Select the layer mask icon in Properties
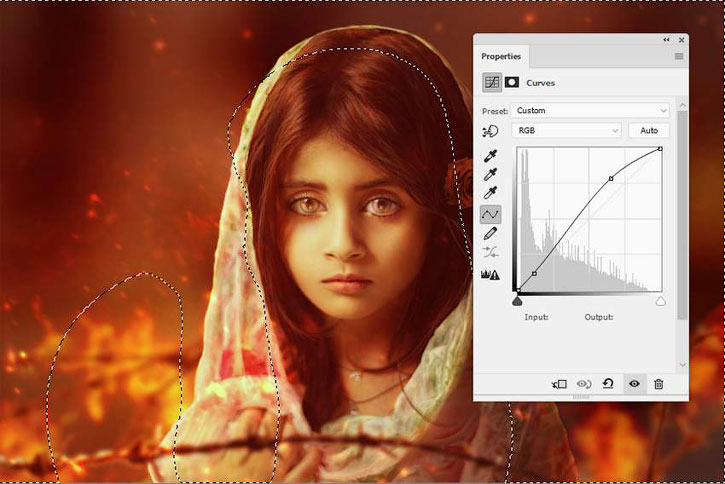The width and height of the screenshot is (725, 484). click(x=511, y=82)
